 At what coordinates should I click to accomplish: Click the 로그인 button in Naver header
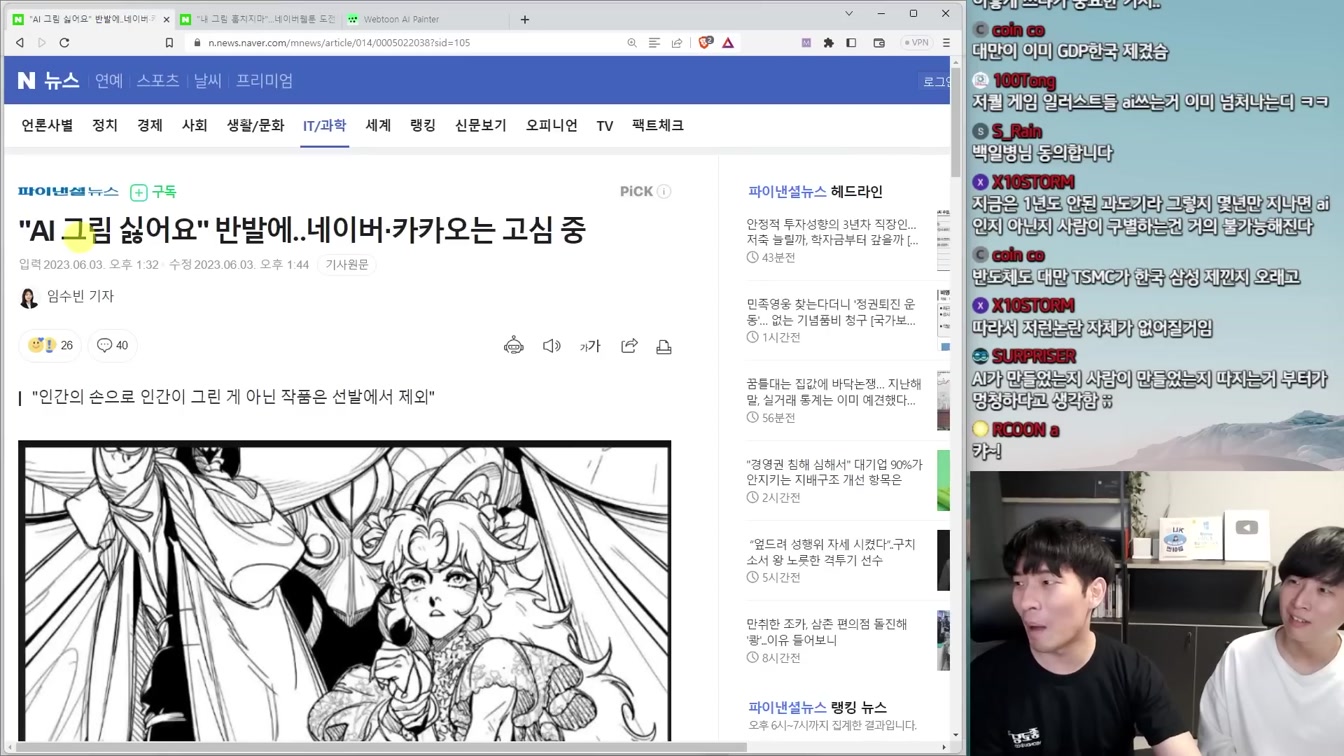click(x=936, y=82)
